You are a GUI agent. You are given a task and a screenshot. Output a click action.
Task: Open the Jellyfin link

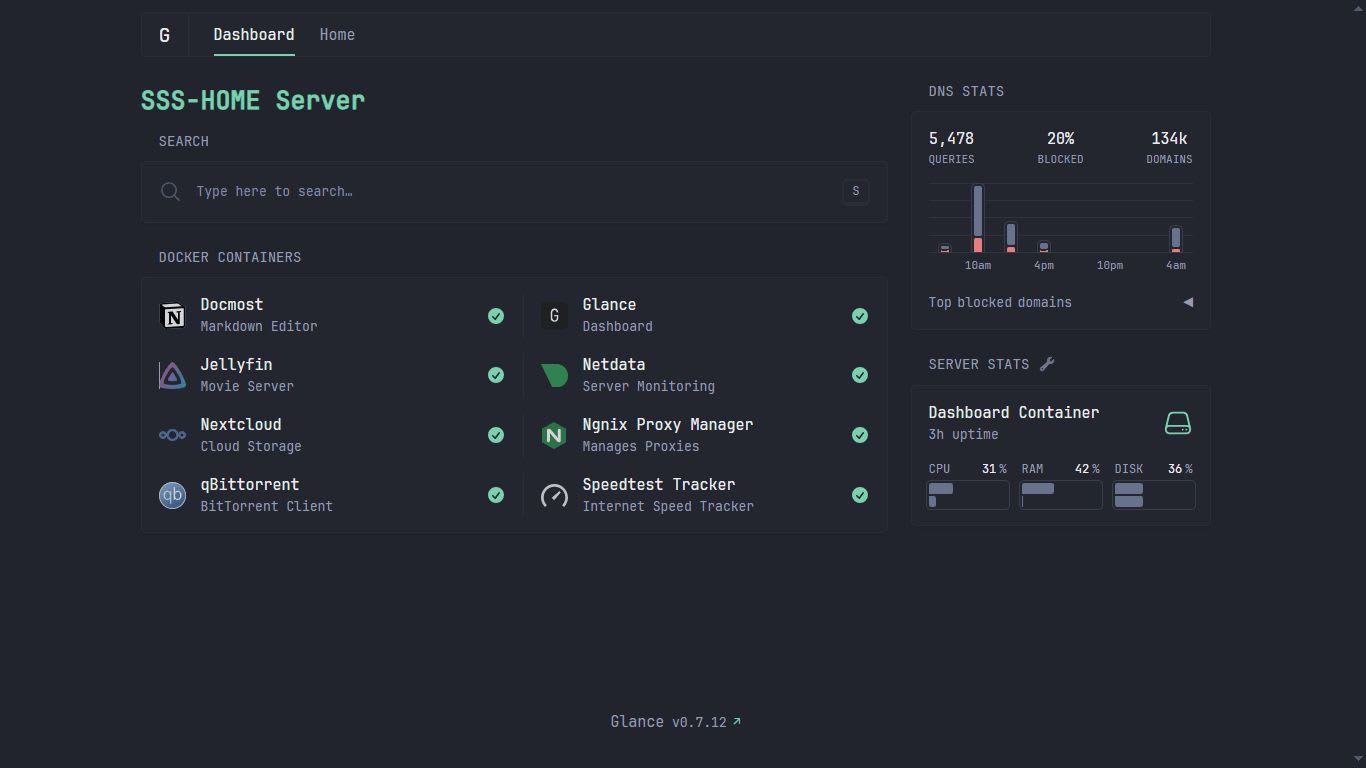point(236,365)
